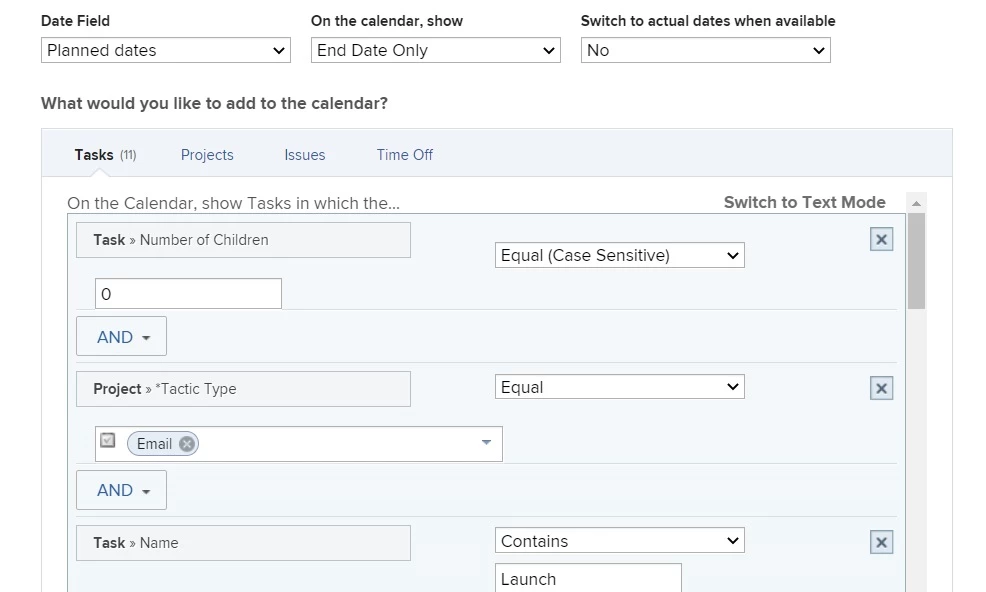Delete the Tactic Type filter row
The width and height of the screenshot is (986, 592).
click(881, 389)
